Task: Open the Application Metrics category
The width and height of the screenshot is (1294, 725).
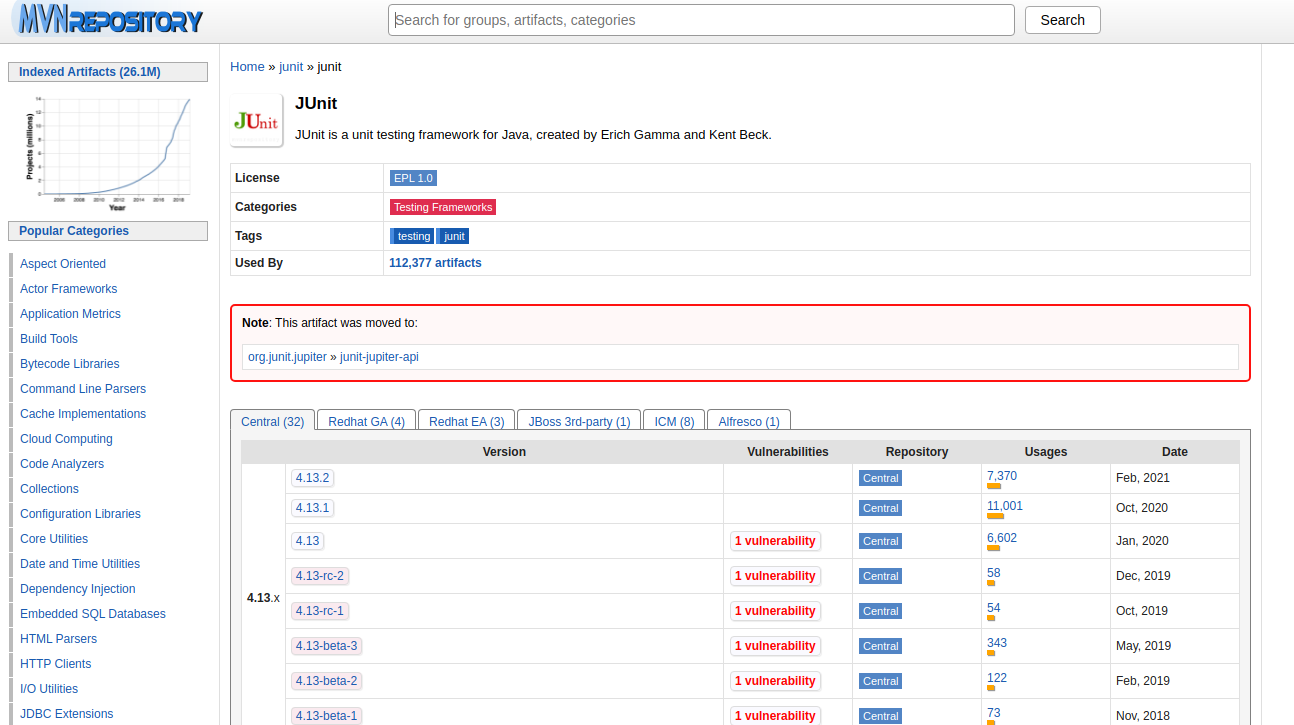Action: click(70, 314)
